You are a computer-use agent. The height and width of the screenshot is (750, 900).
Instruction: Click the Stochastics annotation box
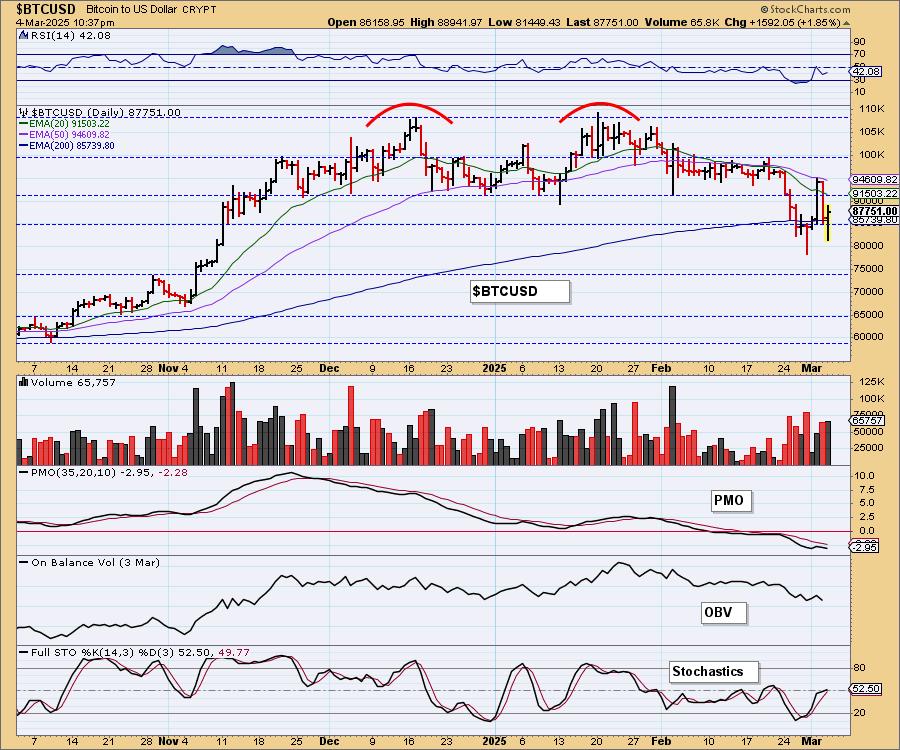[x=713, y=672]
